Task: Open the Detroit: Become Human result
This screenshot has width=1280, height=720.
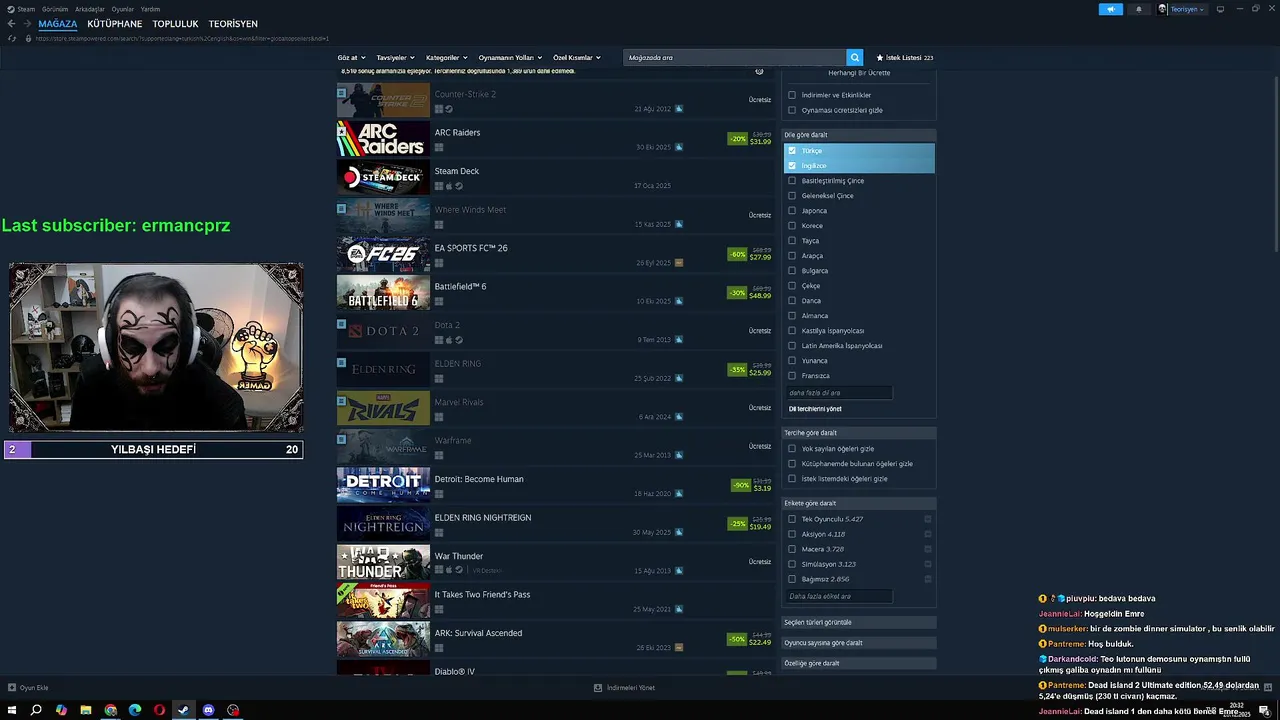Action: tap(555, 485)
